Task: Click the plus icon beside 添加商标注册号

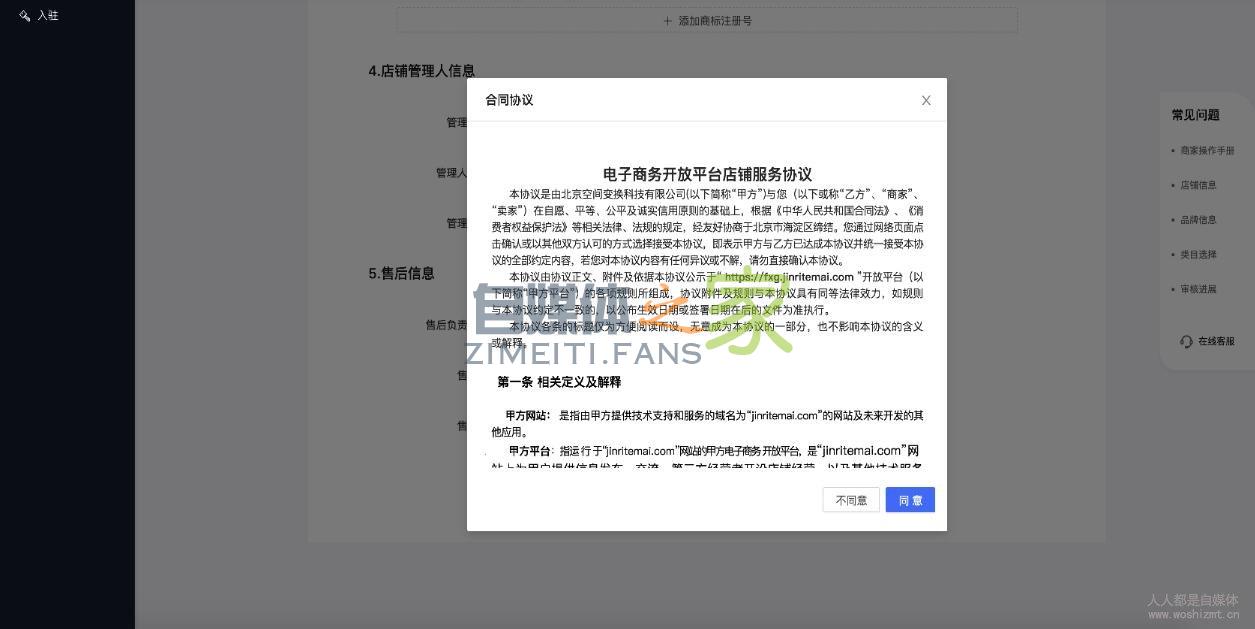Action: [668, 20]
